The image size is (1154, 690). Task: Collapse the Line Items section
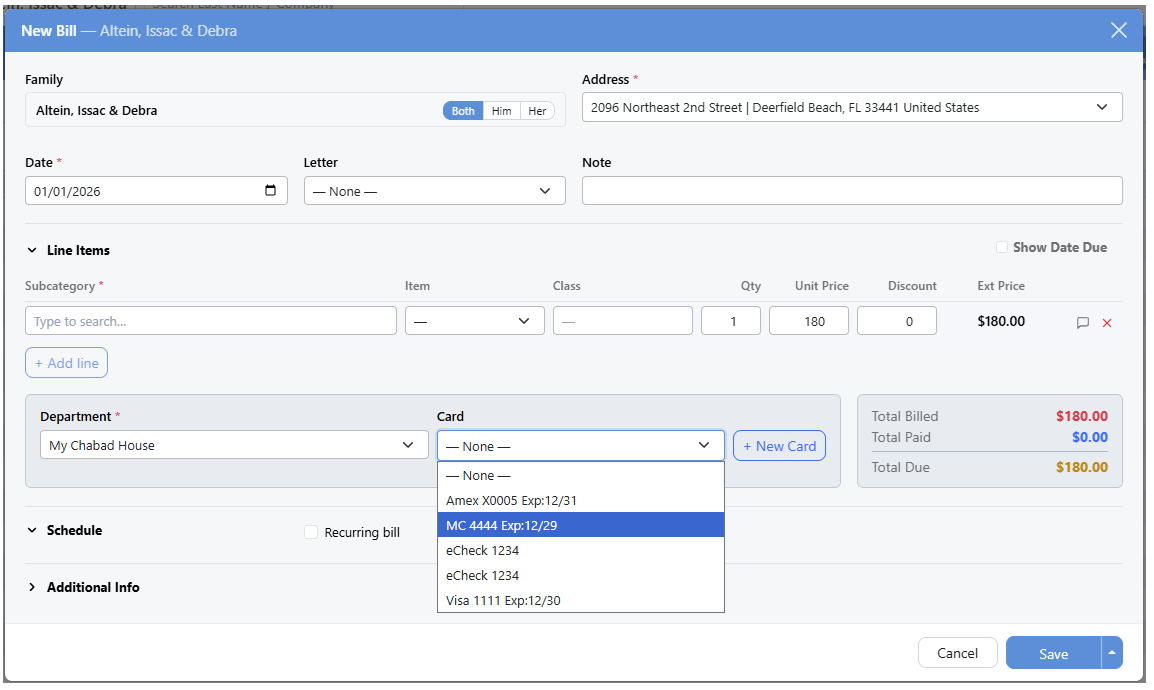click(x=32, y=250)
